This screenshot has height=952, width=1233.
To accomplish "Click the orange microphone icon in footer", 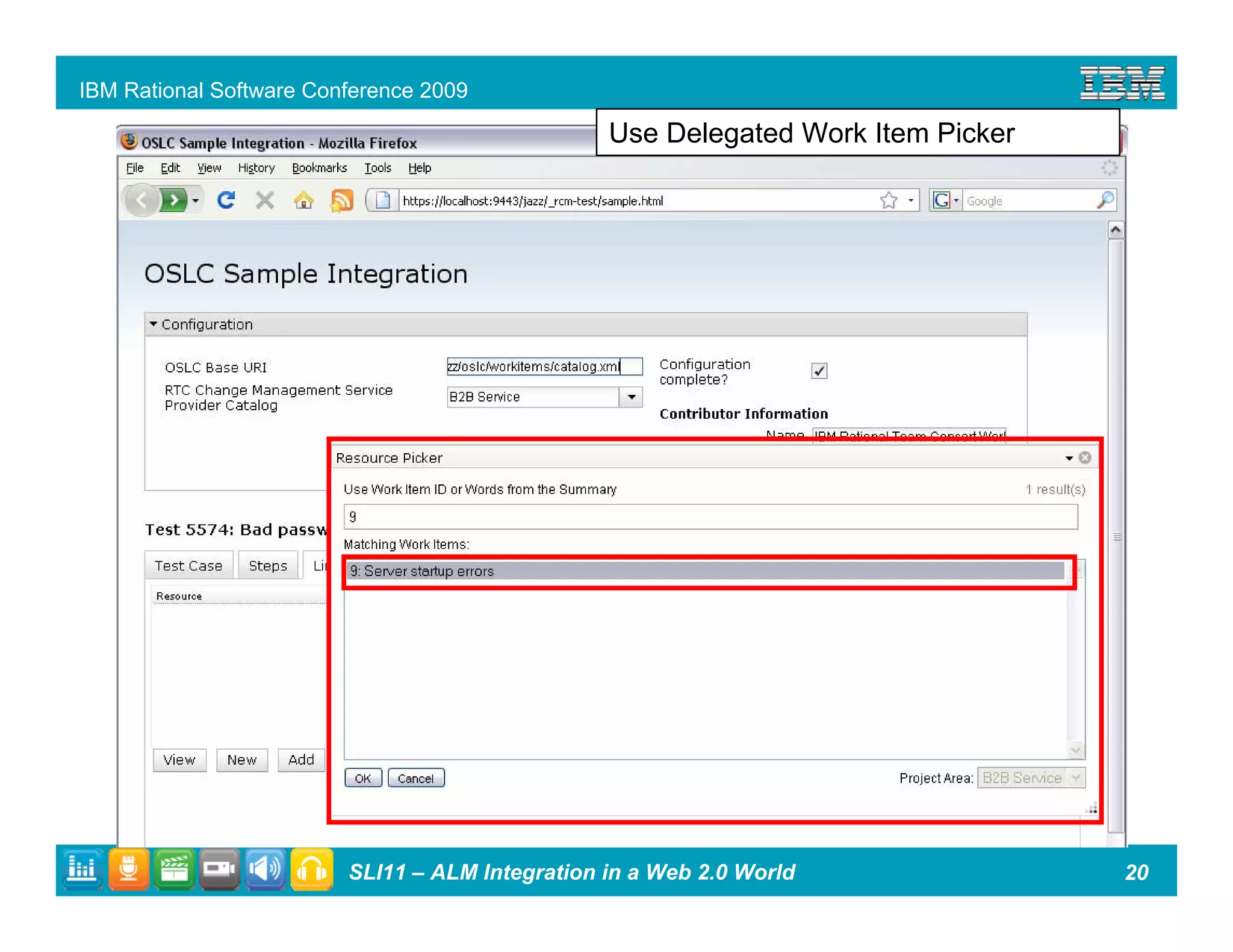I will 128,869.
